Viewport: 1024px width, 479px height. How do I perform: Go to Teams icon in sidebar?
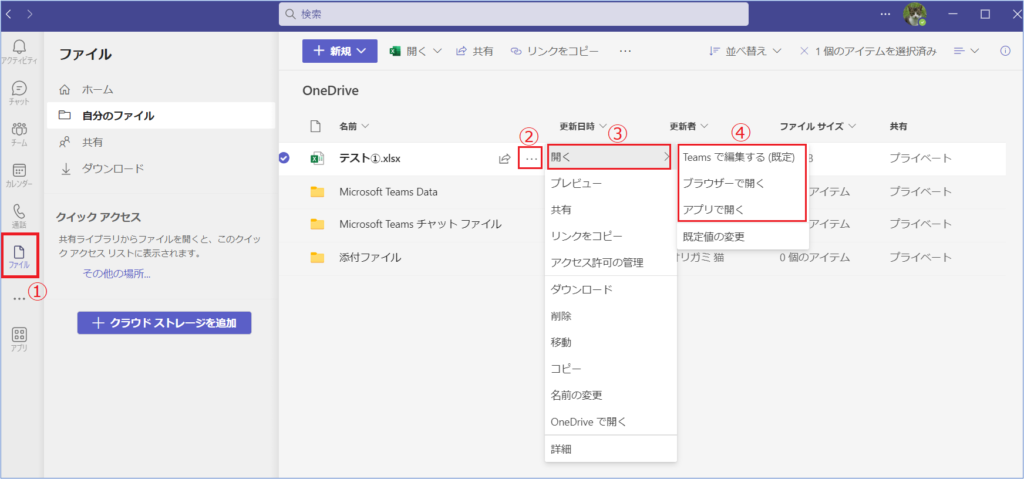(20, 134)
